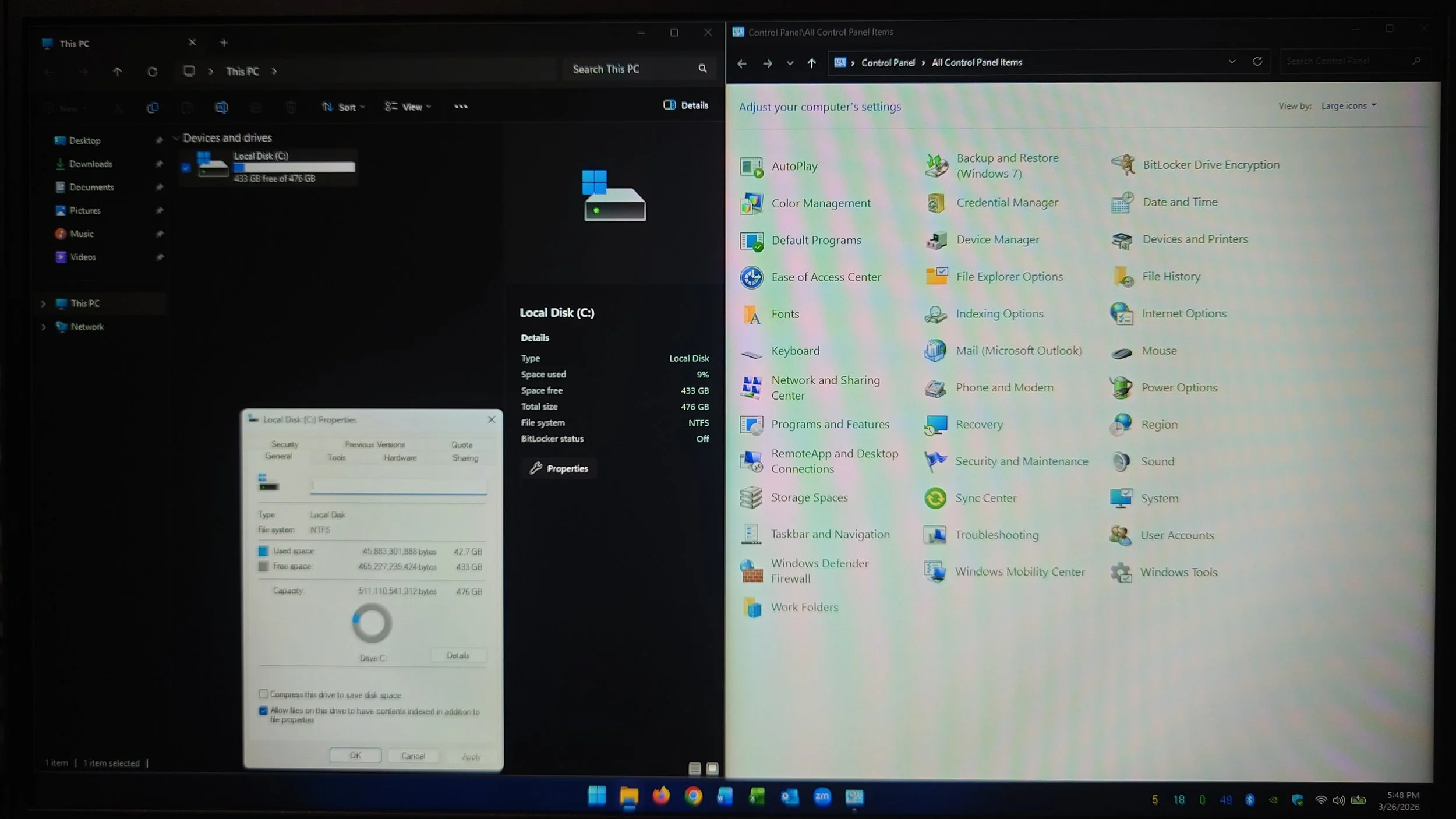
Task: Open the Power Options icon
Action: coord(1121,388)
